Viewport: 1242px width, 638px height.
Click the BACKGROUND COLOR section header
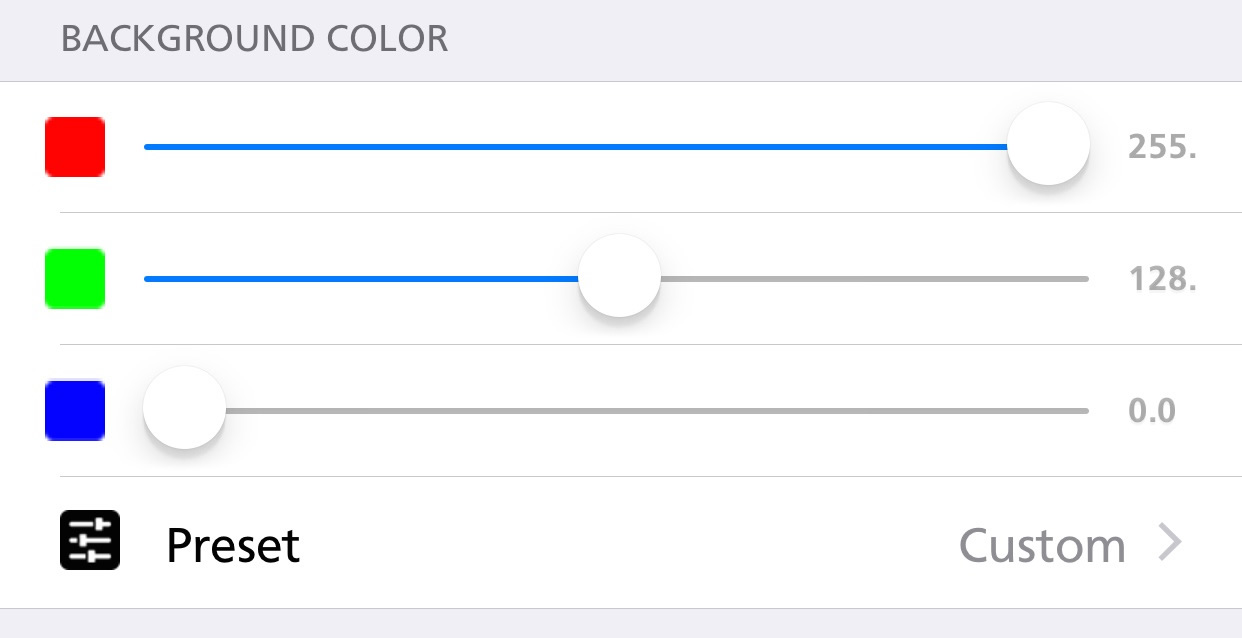click(255, 40)
